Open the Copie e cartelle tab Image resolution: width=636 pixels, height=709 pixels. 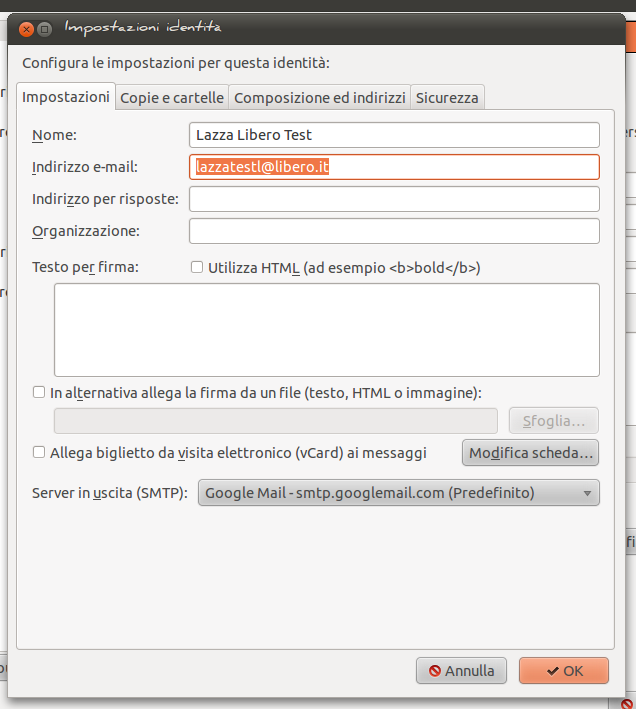(172, 97)
